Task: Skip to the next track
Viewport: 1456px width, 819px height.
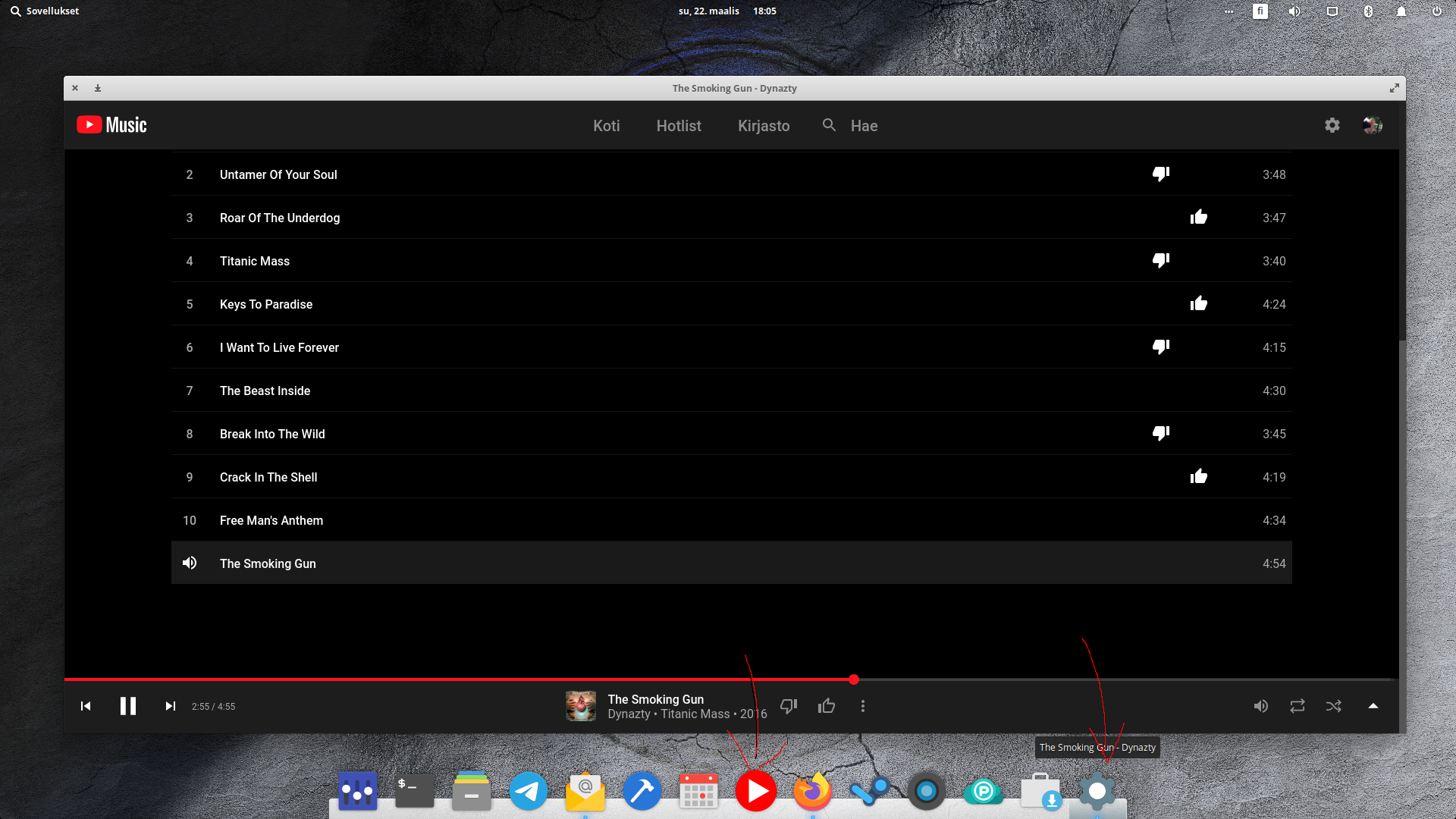Action: [x=170, y=706]
